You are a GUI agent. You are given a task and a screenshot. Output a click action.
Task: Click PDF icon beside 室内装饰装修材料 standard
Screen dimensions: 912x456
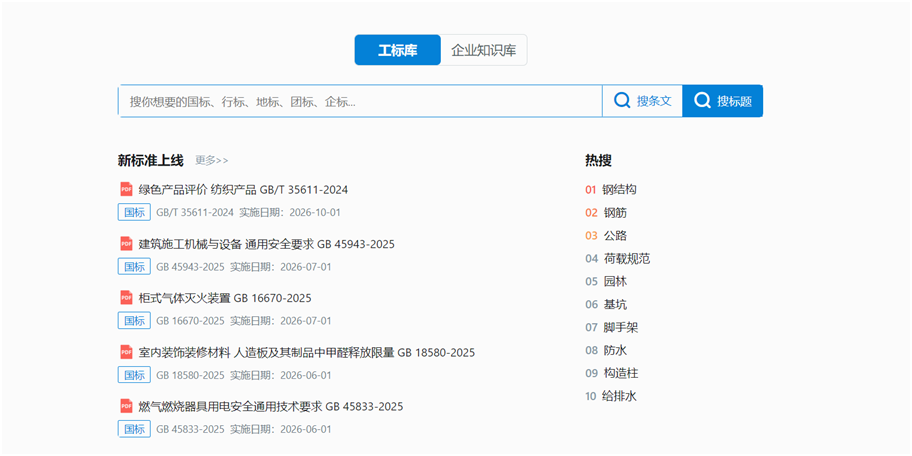[x=126, y=352]
